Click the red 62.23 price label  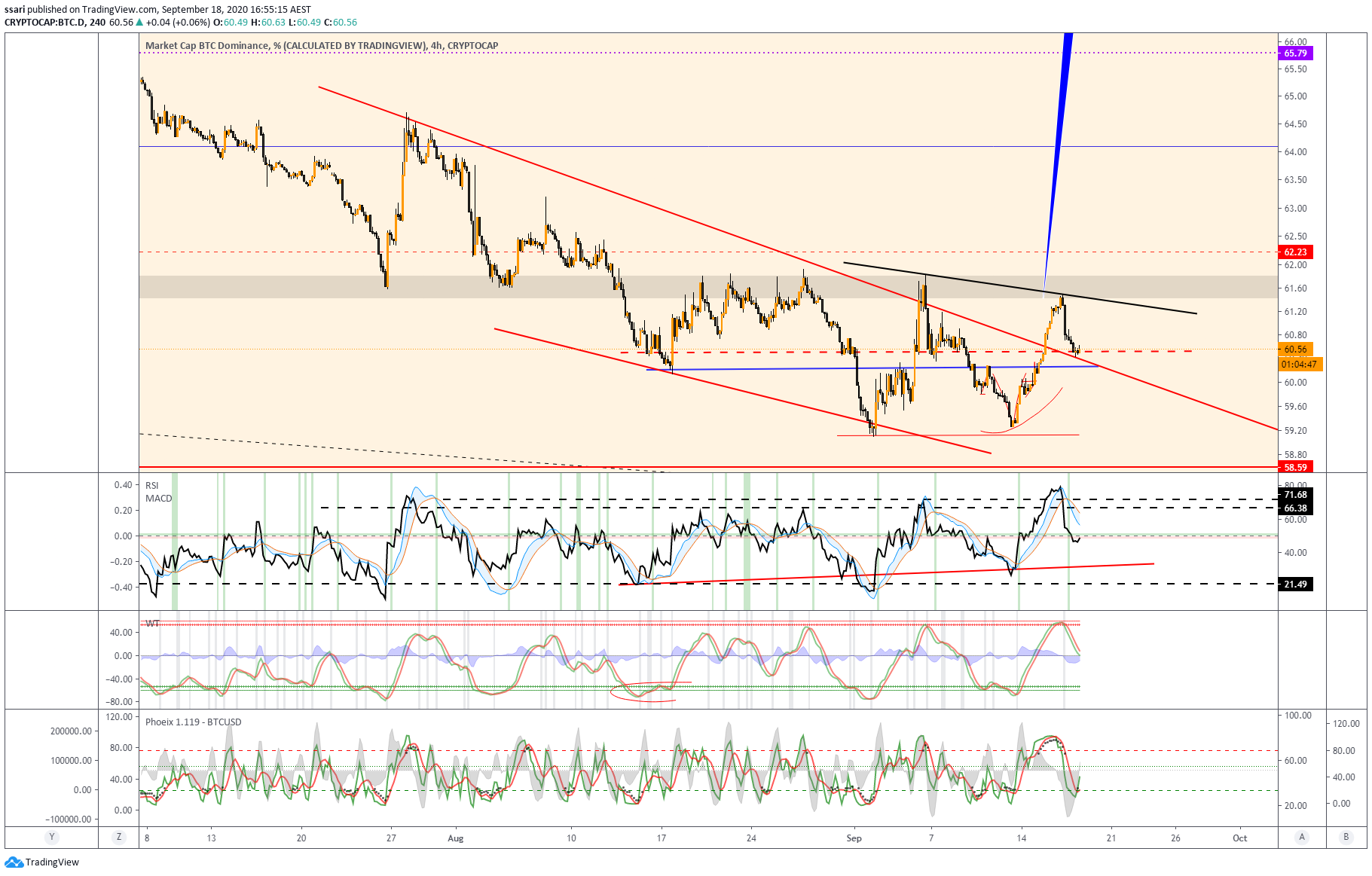(1295, 252)
